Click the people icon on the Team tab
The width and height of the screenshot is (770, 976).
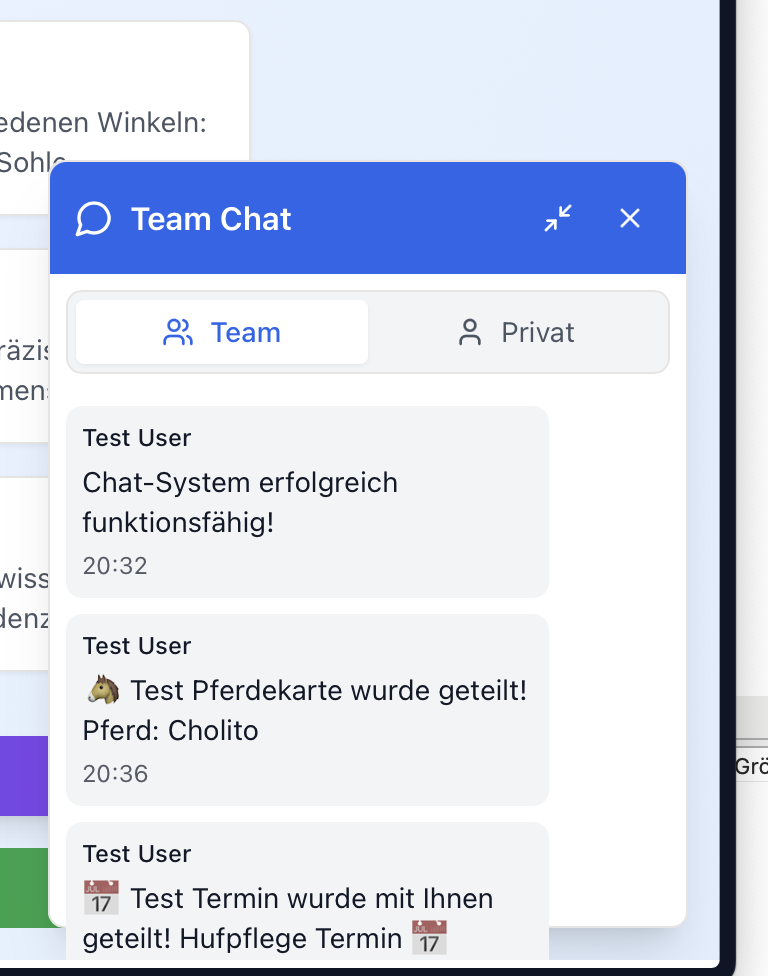178,332
